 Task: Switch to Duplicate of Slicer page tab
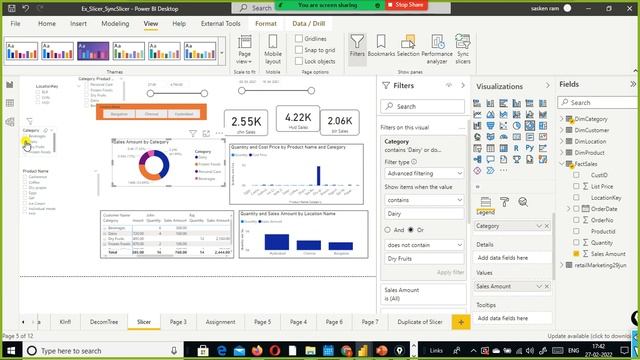pyautogui.click(x=420, y=322)
